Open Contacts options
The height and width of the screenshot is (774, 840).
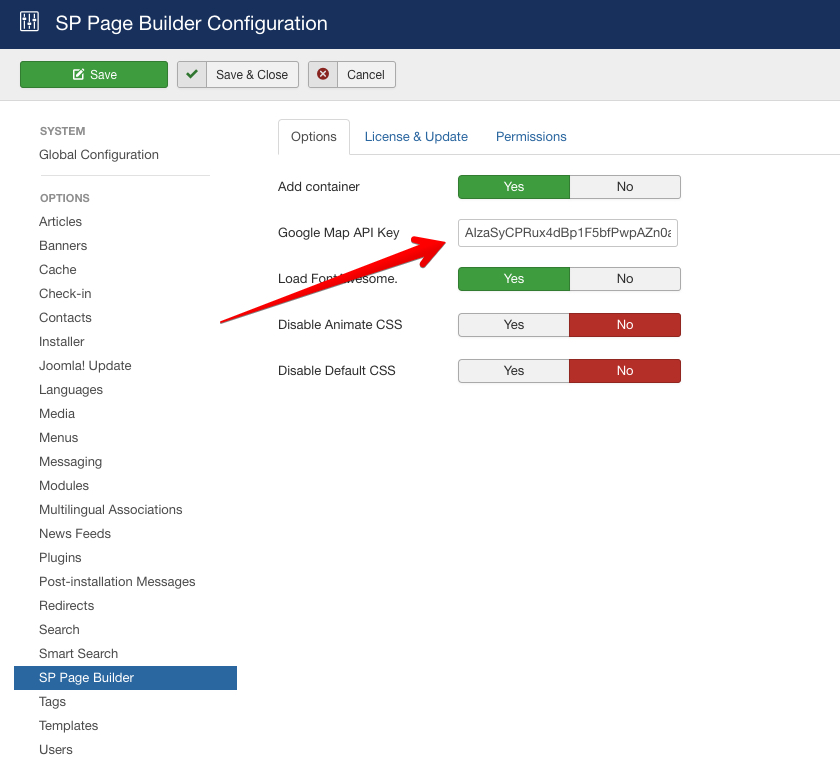pyautogui.click(x=65, y=318)
